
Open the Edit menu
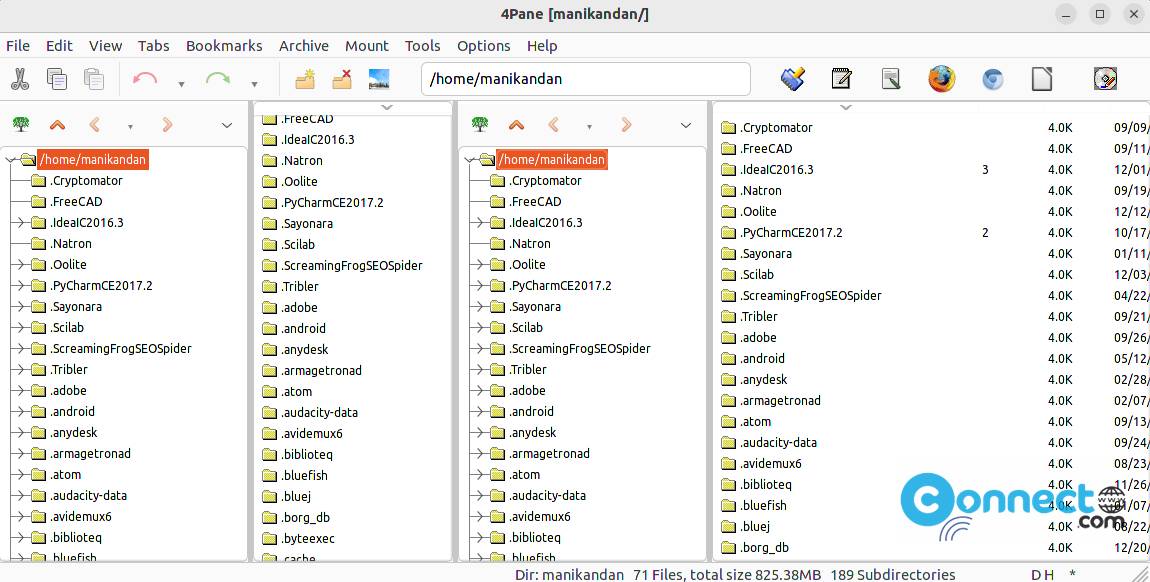click(x=59, y=45)
